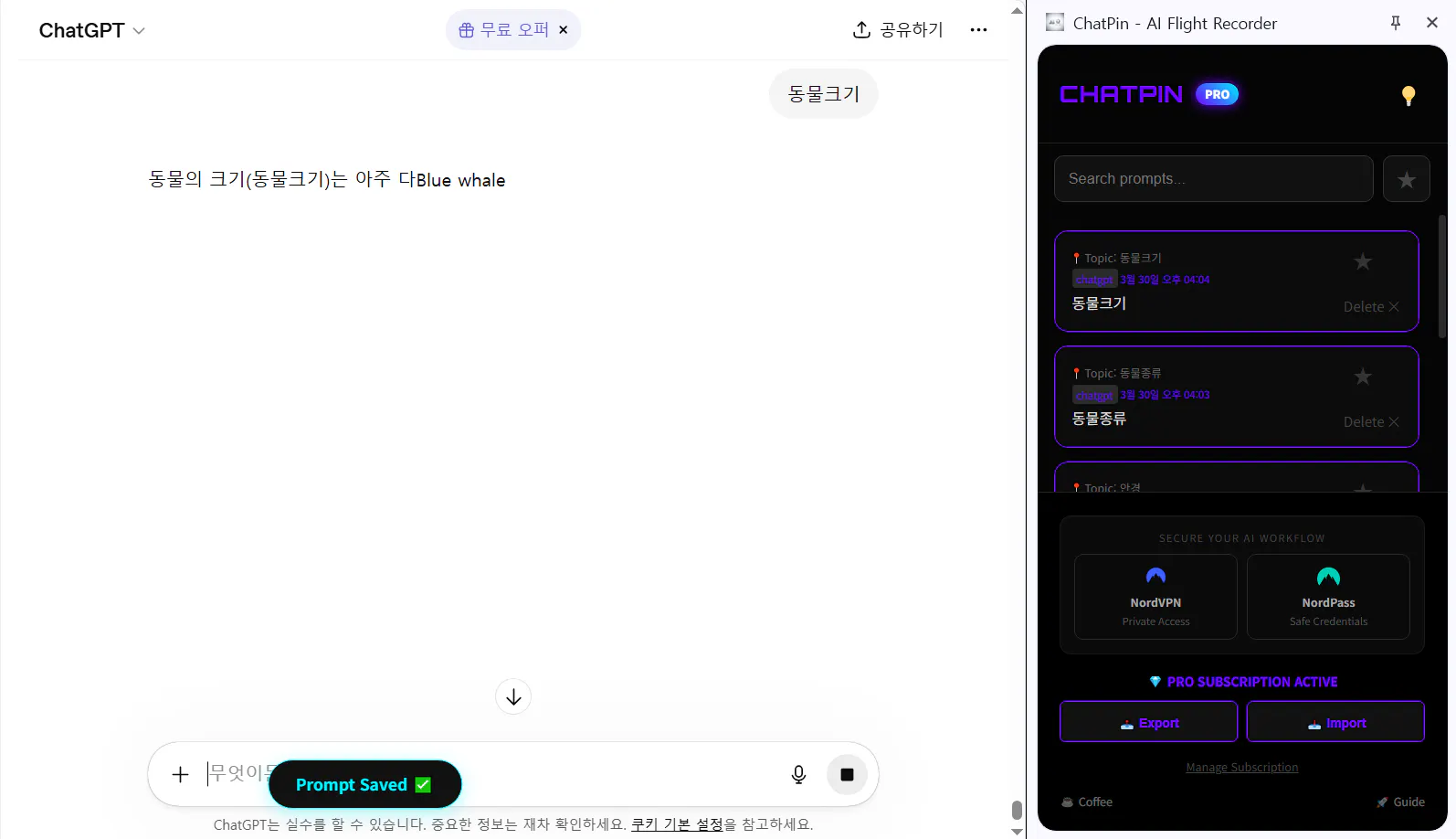This screenshot has height=839, width=1456.
Task: Click the scroll-to-bottom arrow button
Action: point(513,697)
